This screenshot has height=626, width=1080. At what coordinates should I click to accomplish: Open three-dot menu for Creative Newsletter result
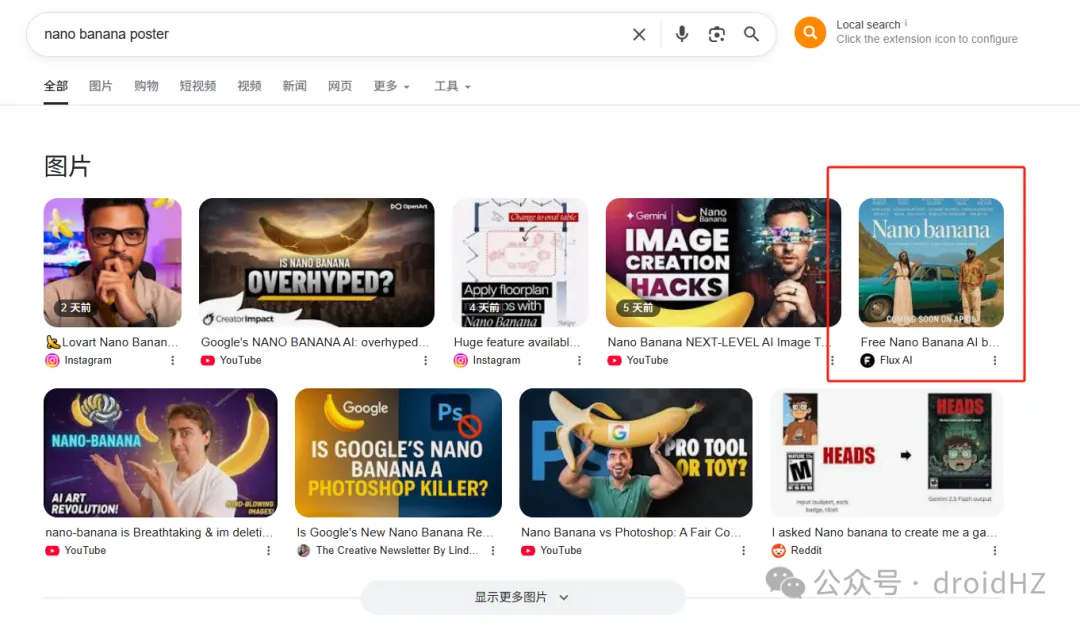[x=492, y=550]
